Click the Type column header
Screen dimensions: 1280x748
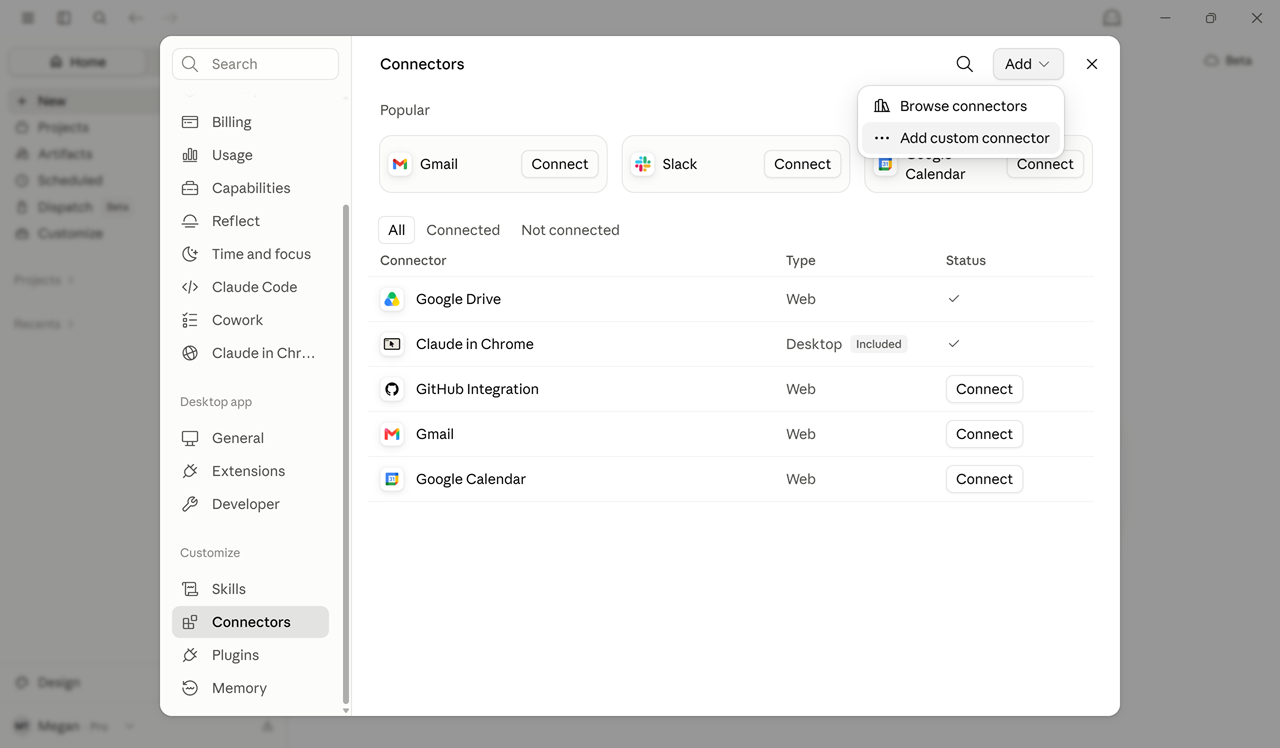(x=801, y=260)
